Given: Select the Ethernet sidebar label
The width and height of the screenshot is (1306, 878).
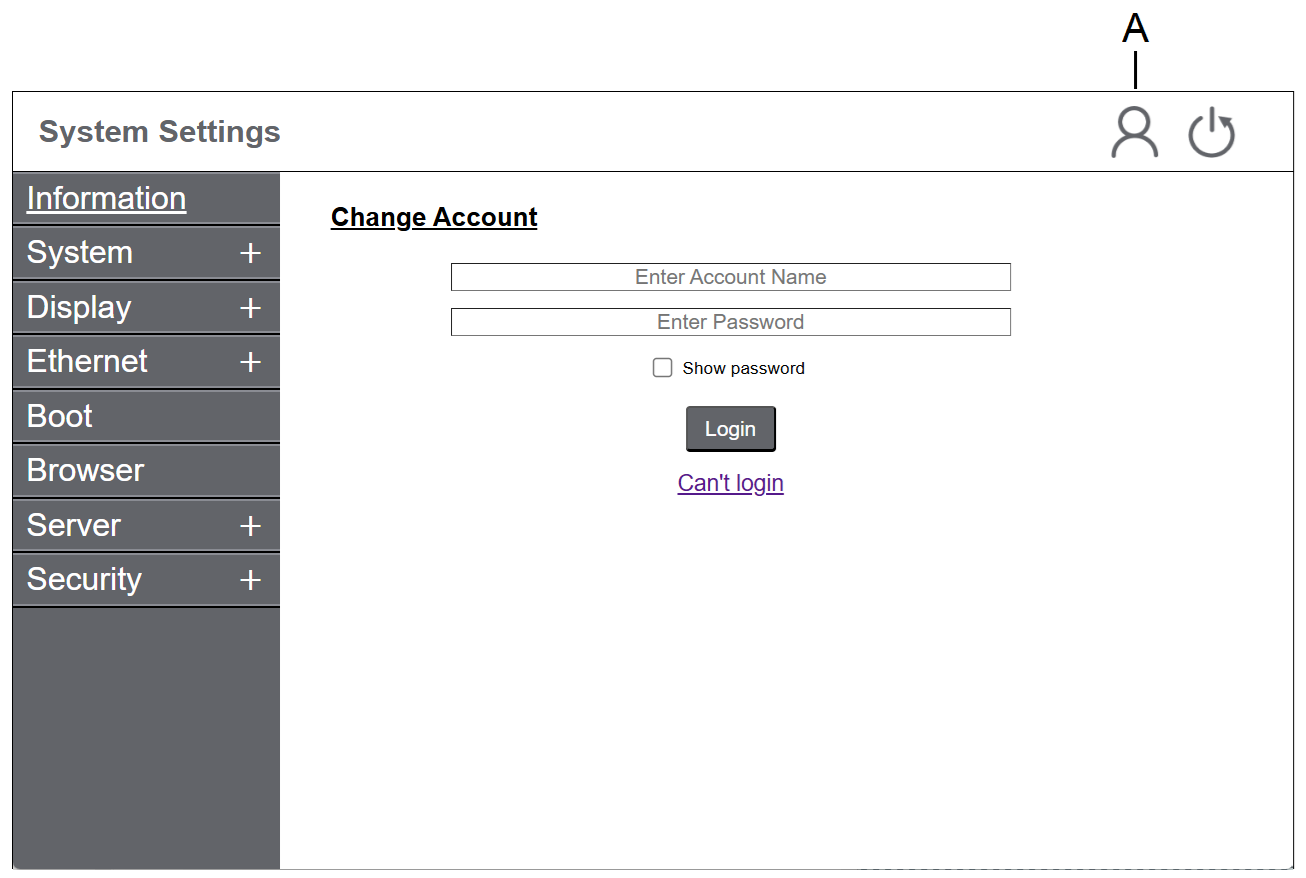Looking at the screenshot, I should pyautogui.click(x=87, y=361).
